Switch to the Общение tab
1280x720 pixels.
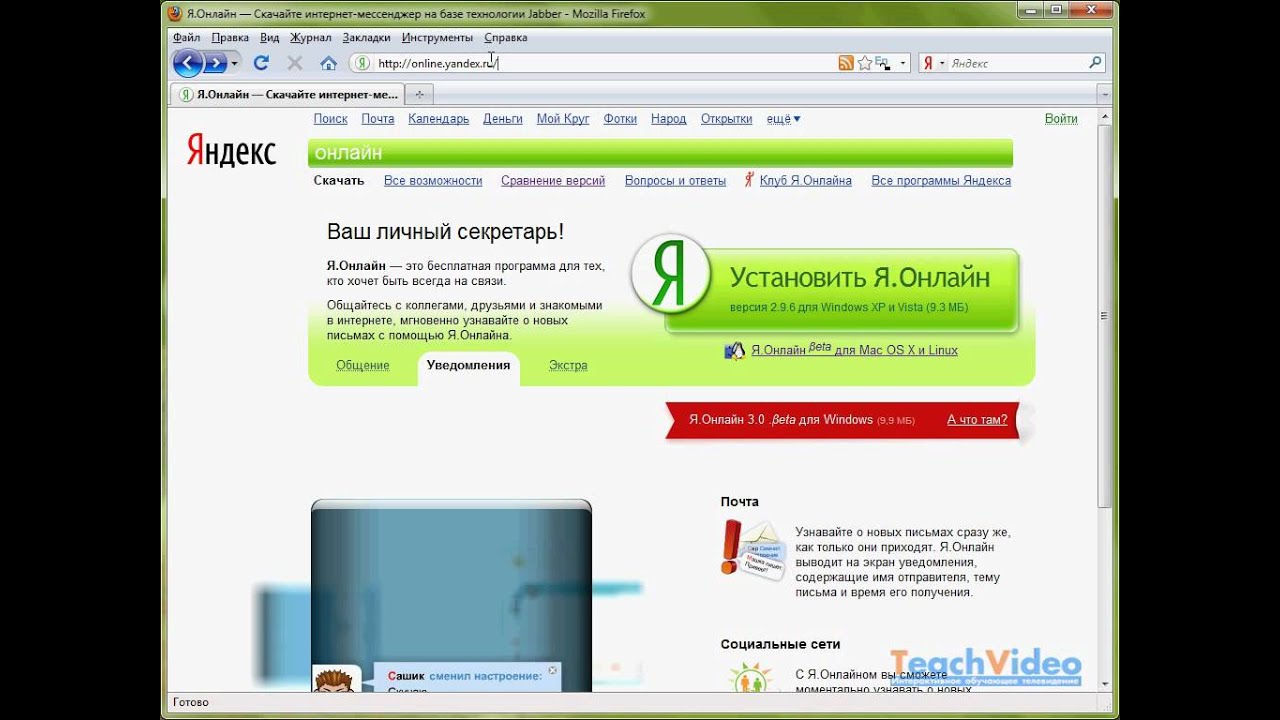pos(362,365)
